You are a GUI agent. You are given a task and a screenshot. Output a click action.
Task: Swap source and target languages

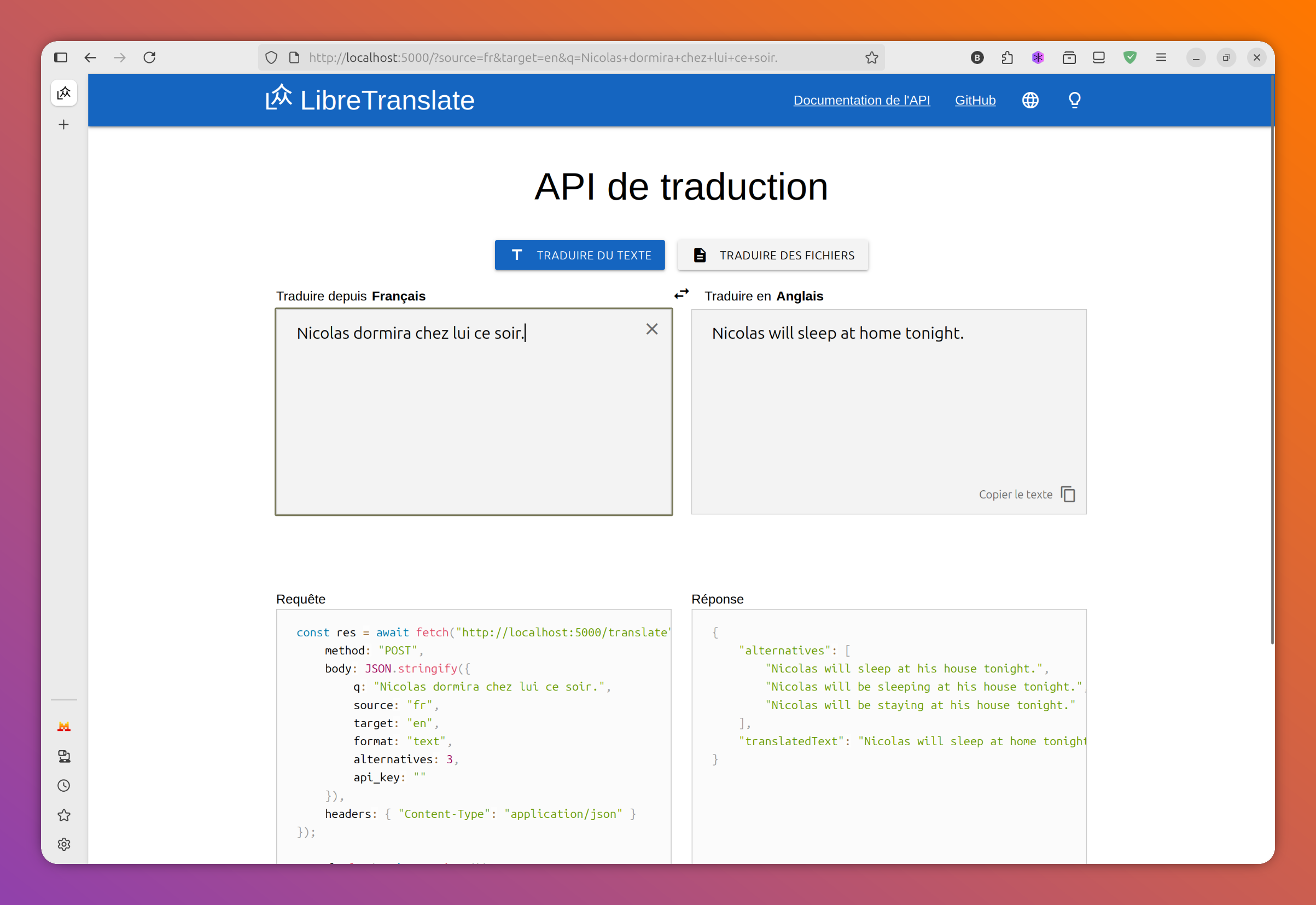pos(681,294)
